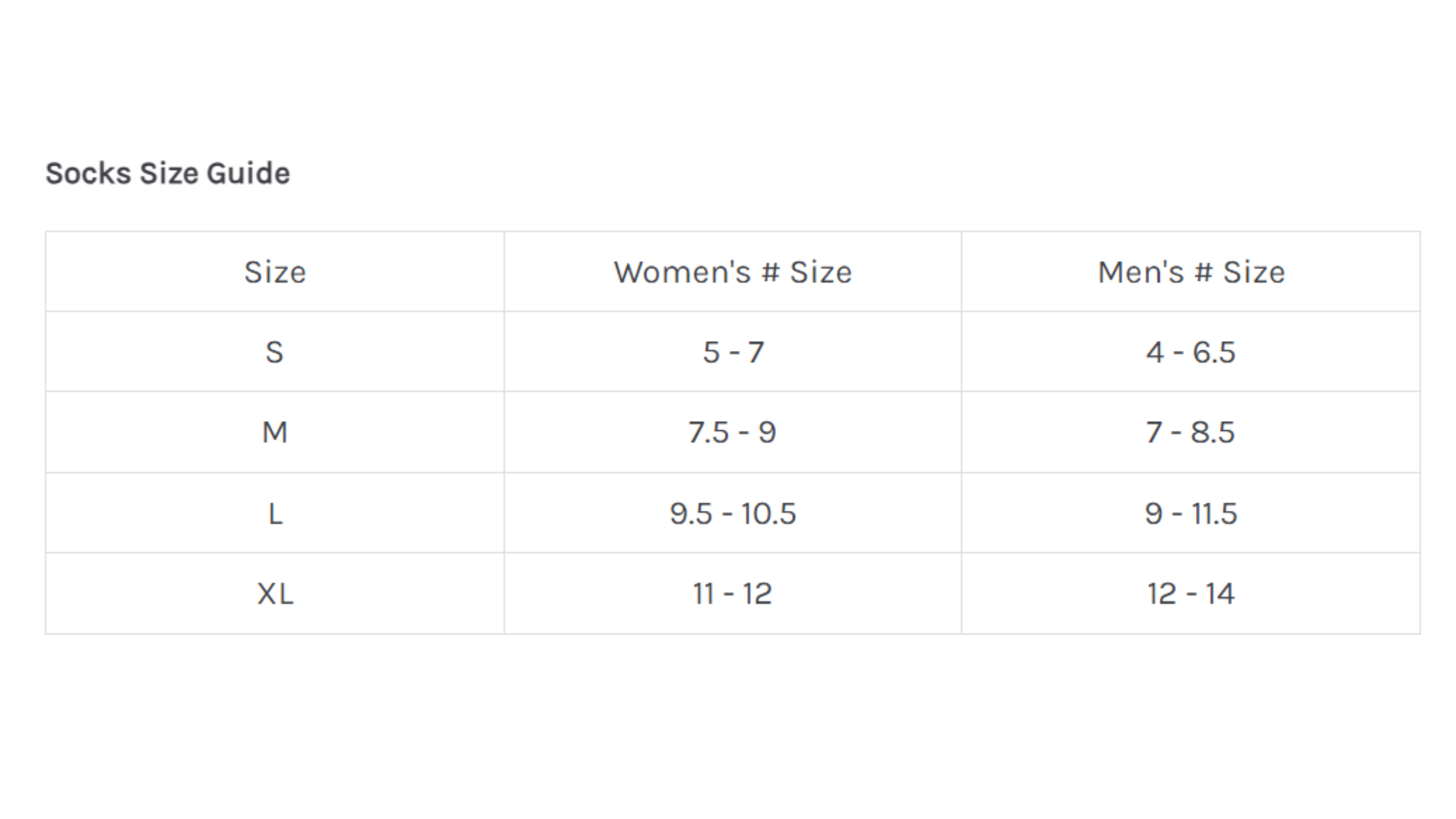Viewport: 1456px width, 819px height.
Task: Click the men's 12 - 14 cell
Action: (1191, 593)
